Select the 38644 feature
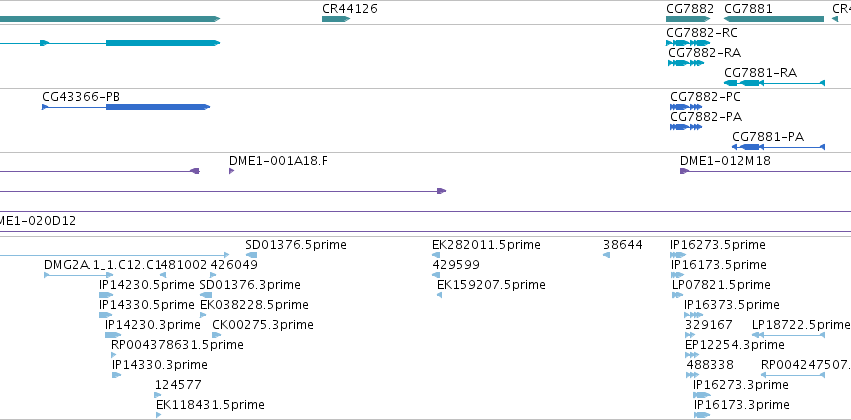The image size is (851, 420). 607,255
